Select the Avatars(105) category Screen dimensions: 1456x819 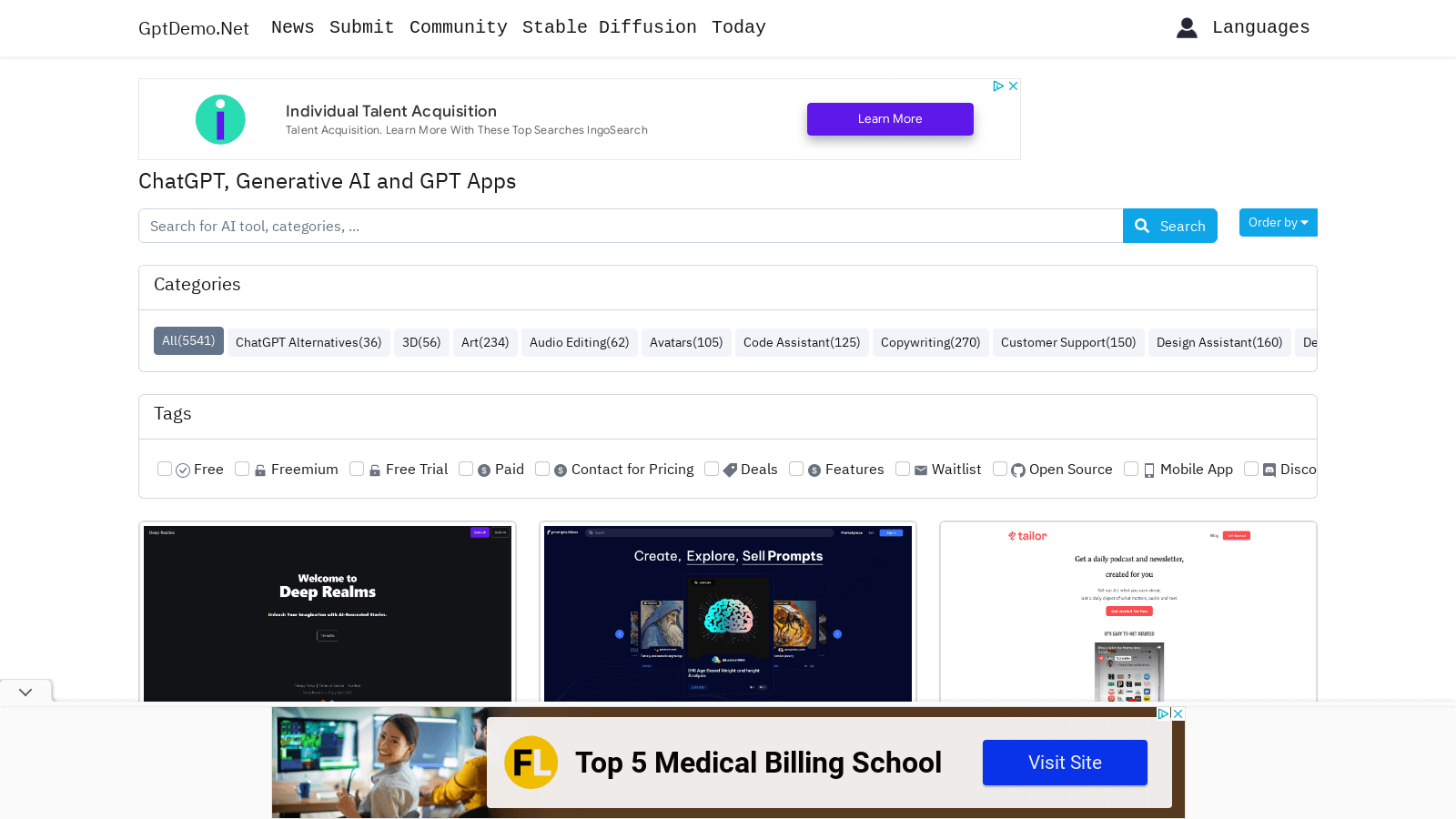[x=686, y=342]
